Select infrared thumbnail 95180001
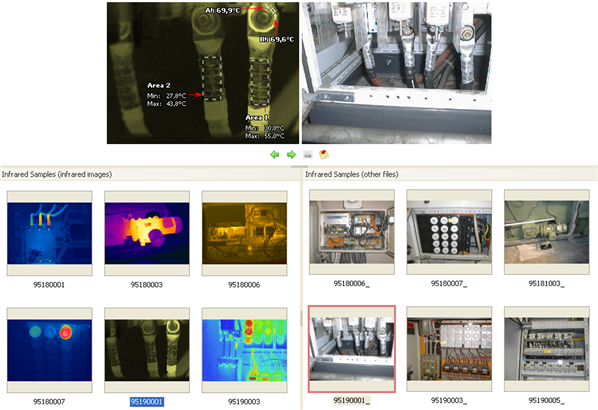 [x=49, y=233]
